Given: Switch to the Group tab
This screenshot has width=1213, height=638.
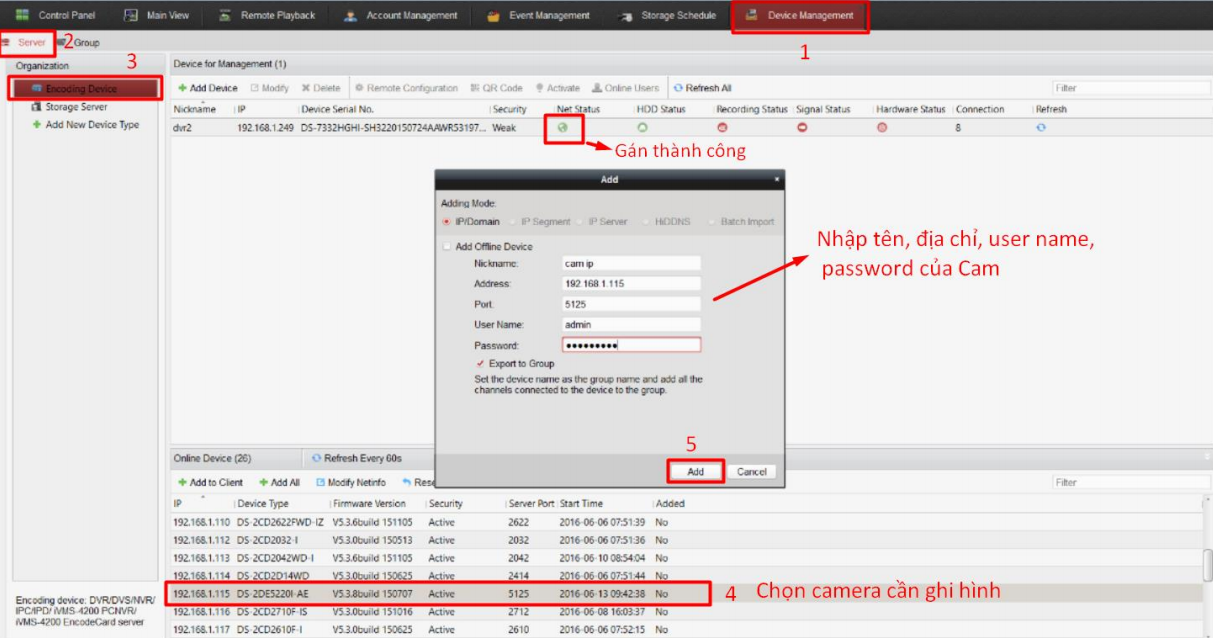Looking at the screenshot, I should (84, 42).
